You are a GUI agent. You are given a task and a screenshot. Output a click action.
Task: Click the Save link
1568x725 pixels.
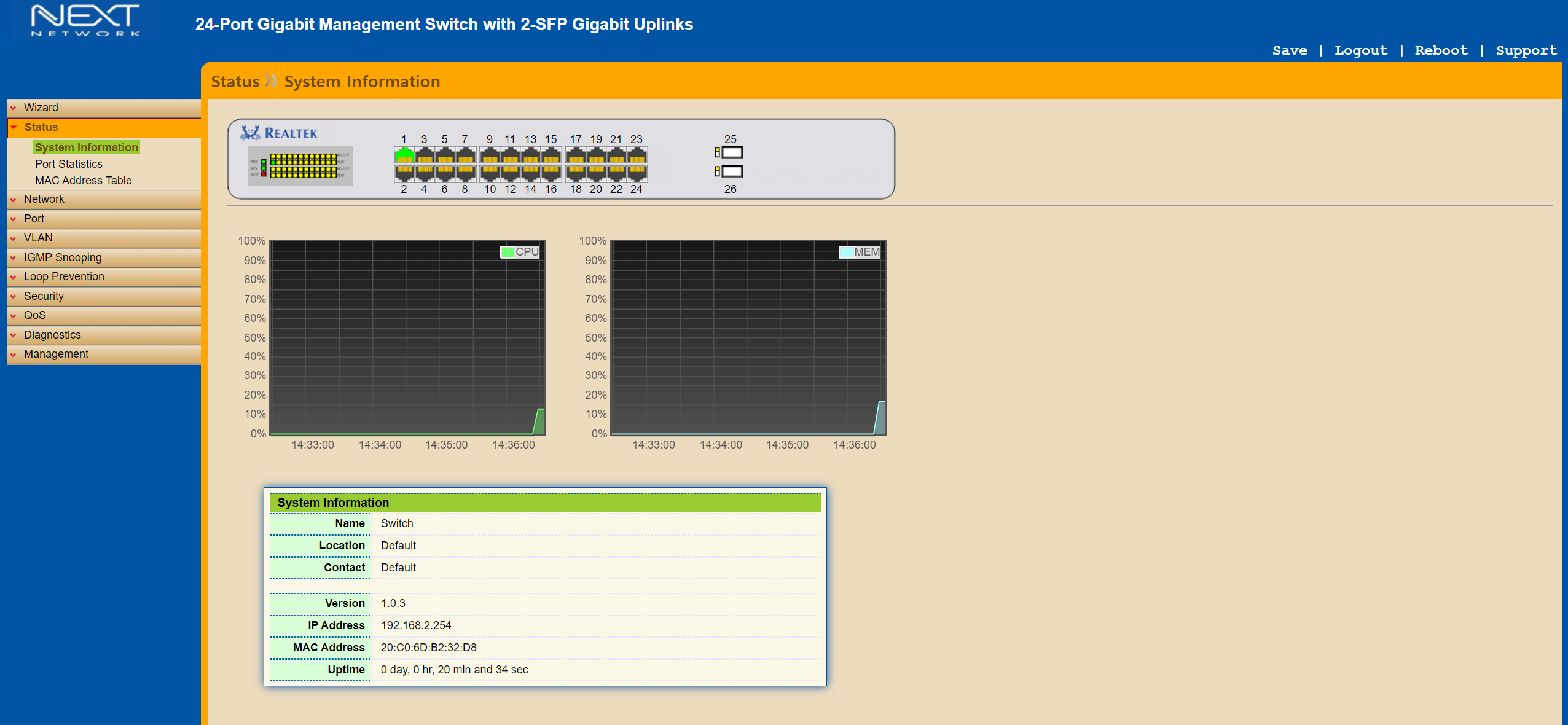(x=1289, y=50)
